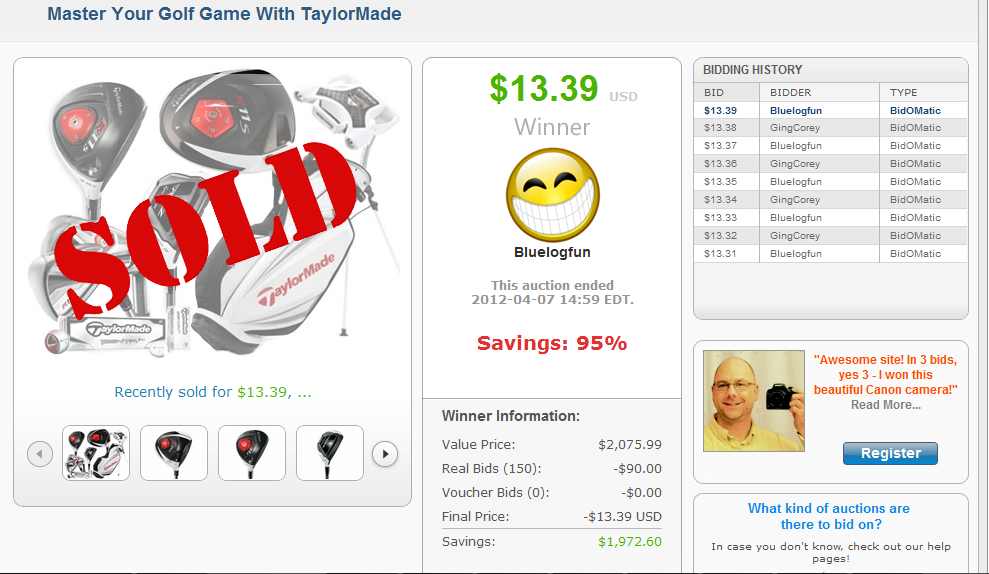Click 'Recently sold for $13.39' link

coord(213,392)
